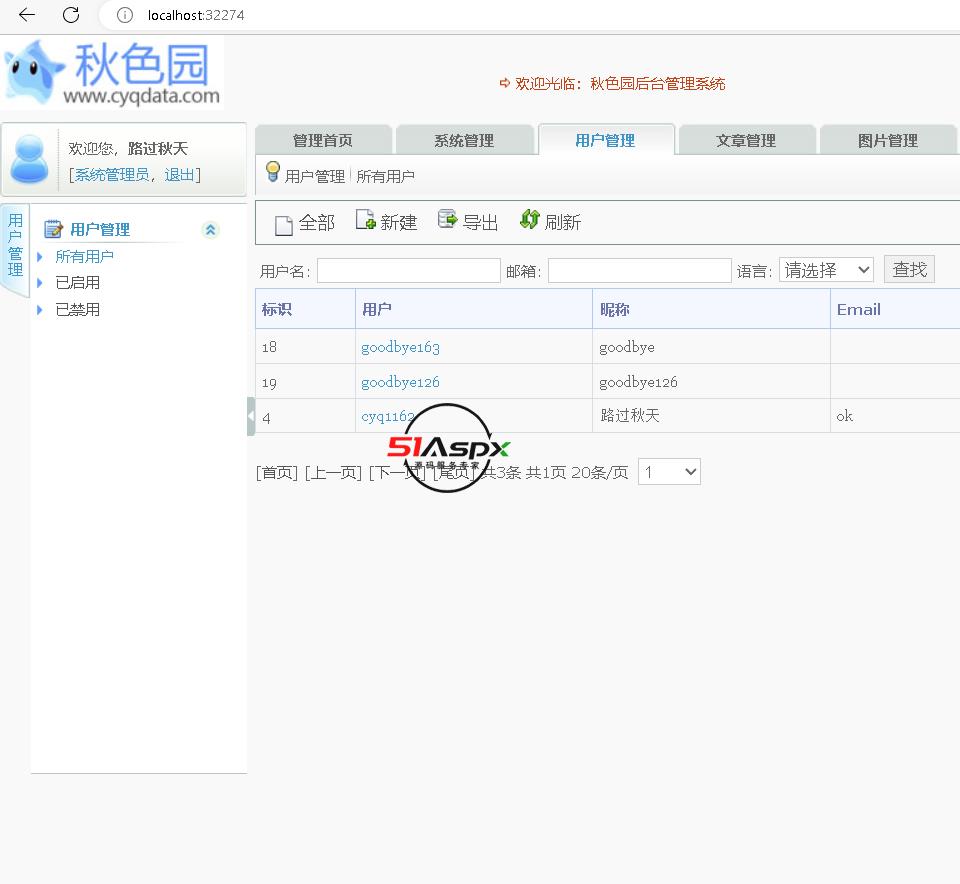Collapse the 用户管理 sidebar section chevron

210,230
